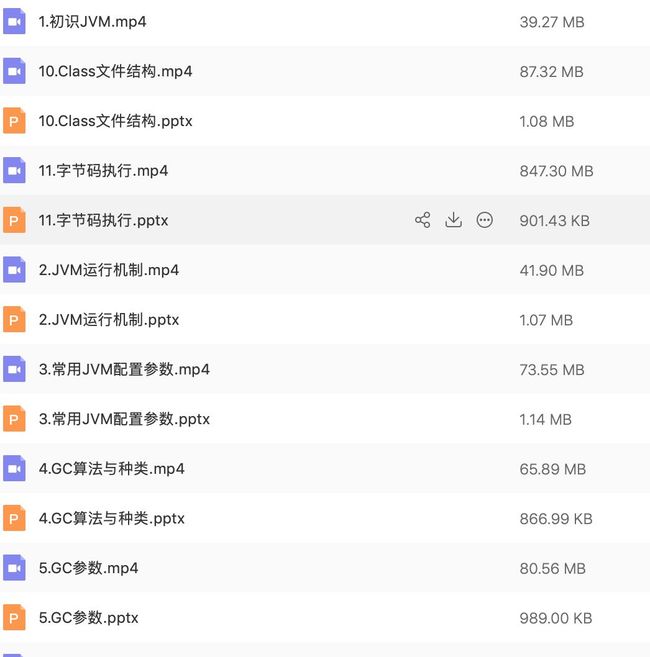Click the 80.56 MB size value

(552, 569)
